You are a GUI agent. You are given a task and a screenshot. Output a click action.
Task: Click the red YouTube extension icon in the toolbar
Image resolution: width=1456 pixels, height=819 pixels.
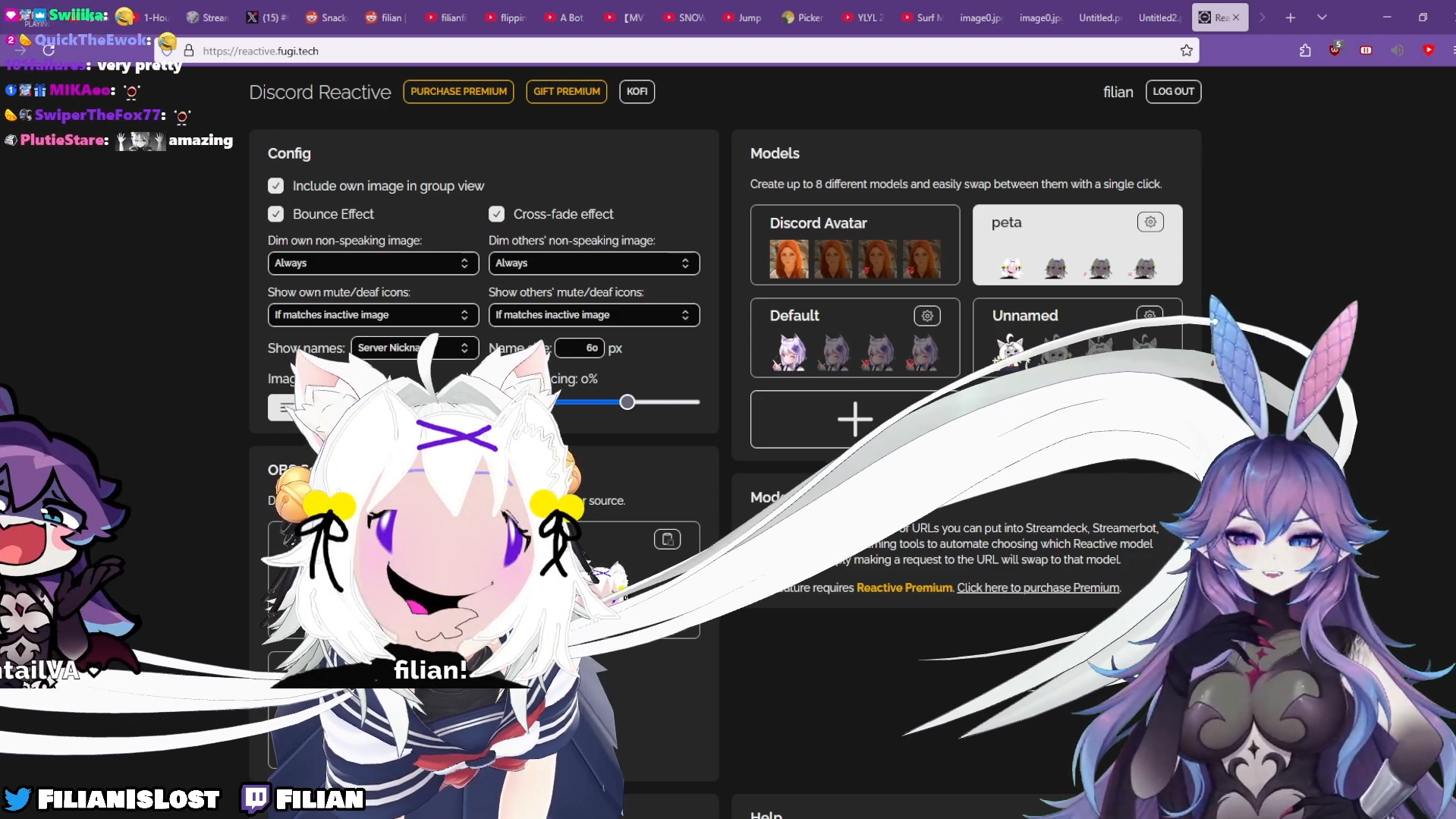pos(1429,50)
